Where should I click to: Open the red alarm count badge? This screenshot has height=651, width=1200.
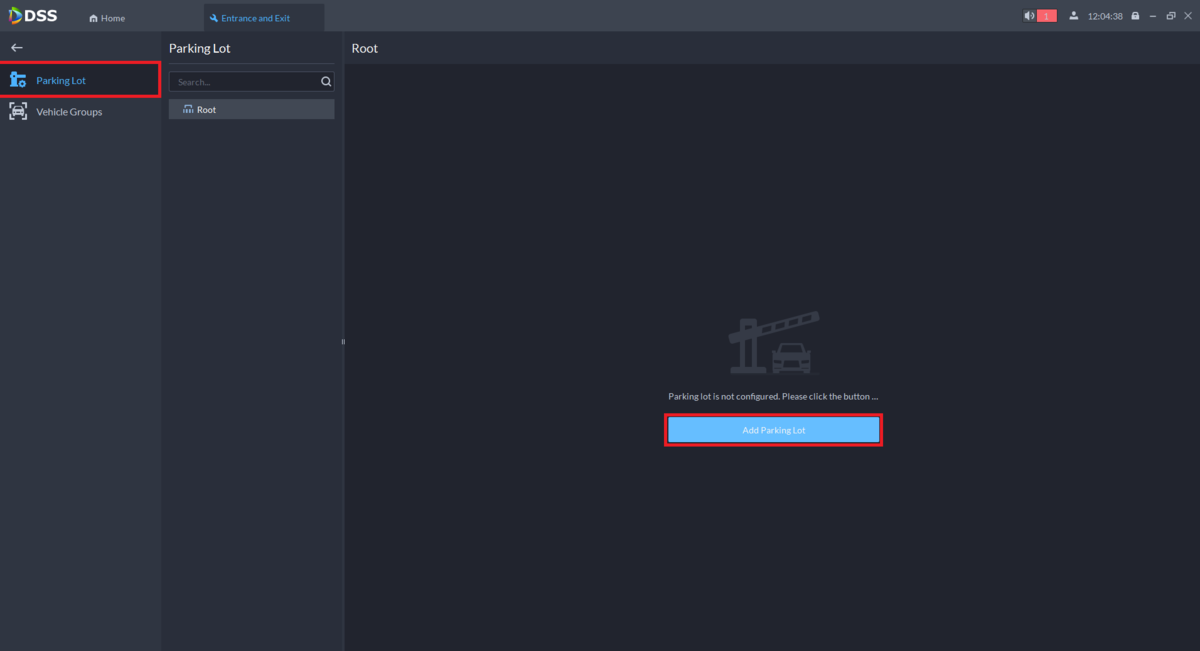1047,16
